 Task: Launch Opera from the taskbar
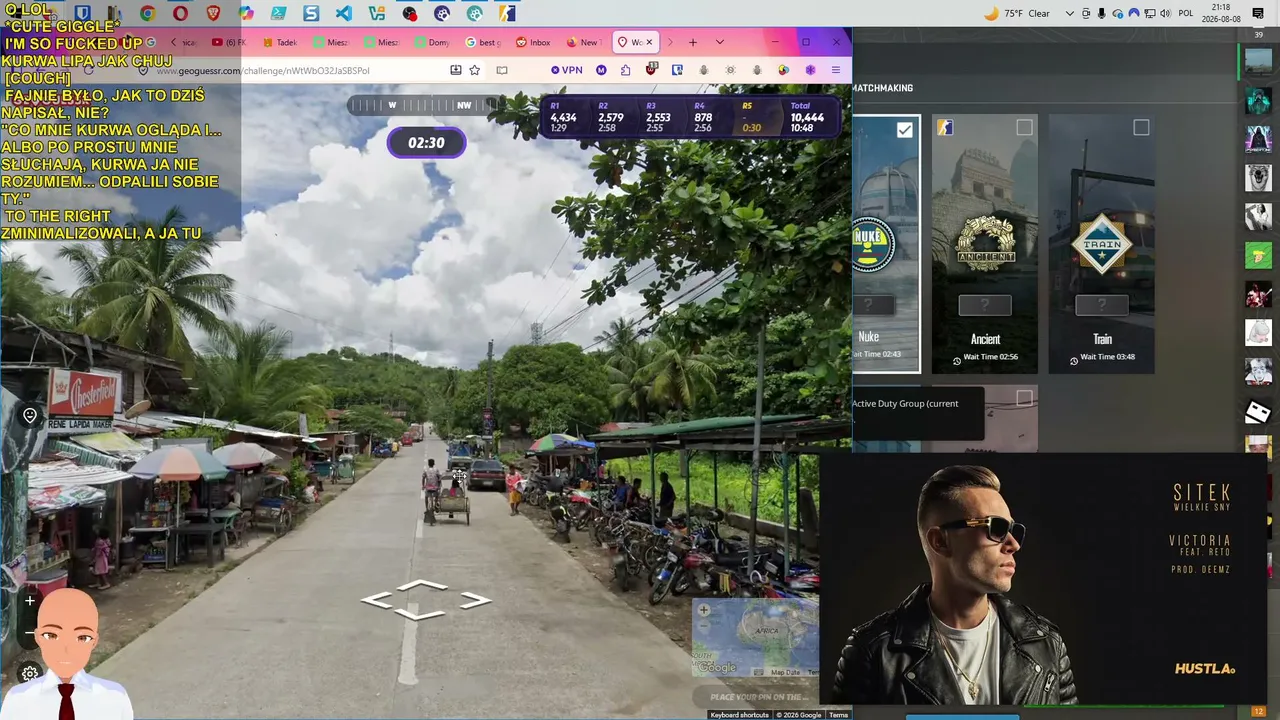click(180, 13)
